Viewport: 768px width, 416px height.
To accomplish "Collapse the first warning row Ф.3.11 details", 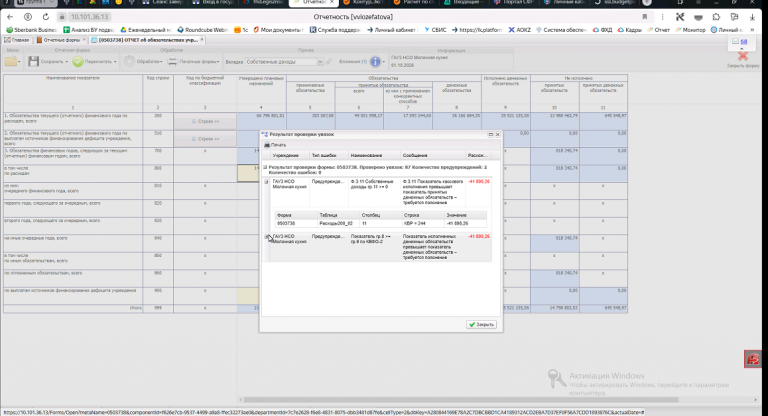I will pyautogui.click(x=266, y=182).
